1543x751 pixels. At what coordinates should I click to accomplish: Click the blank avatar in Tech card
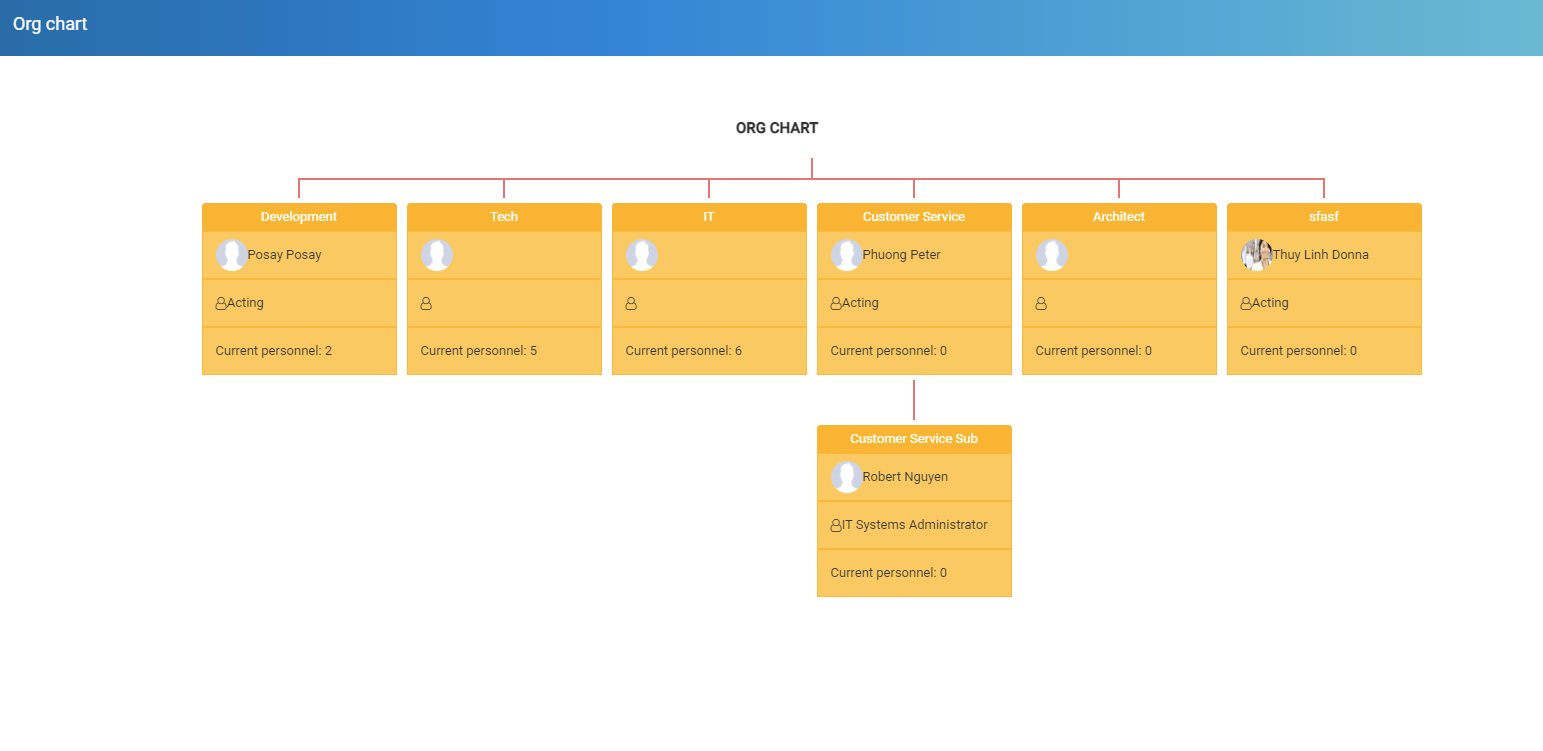pos(437,255)
